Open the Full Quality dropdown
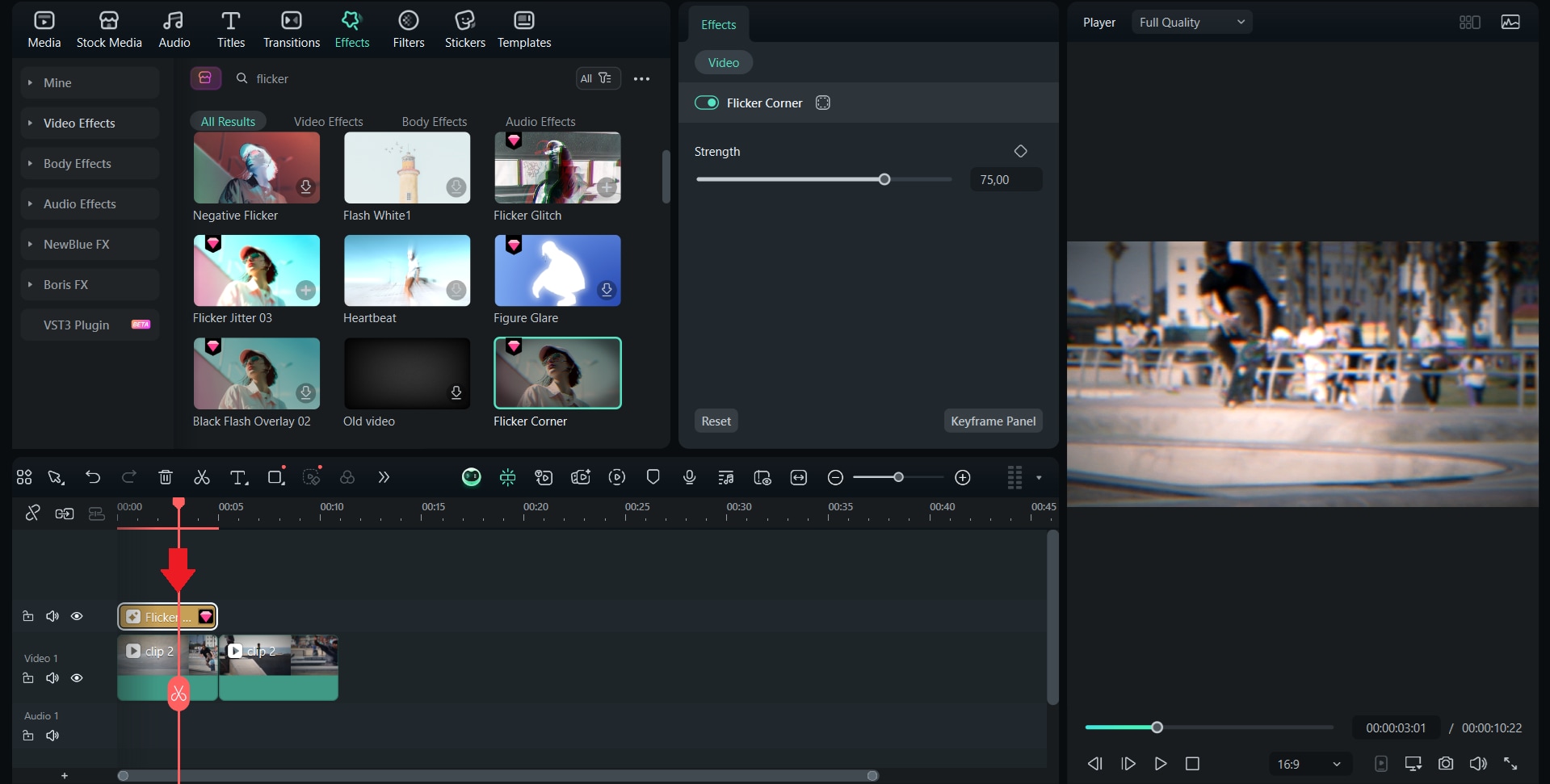The image size is (1550, 784). point(1192,22)
